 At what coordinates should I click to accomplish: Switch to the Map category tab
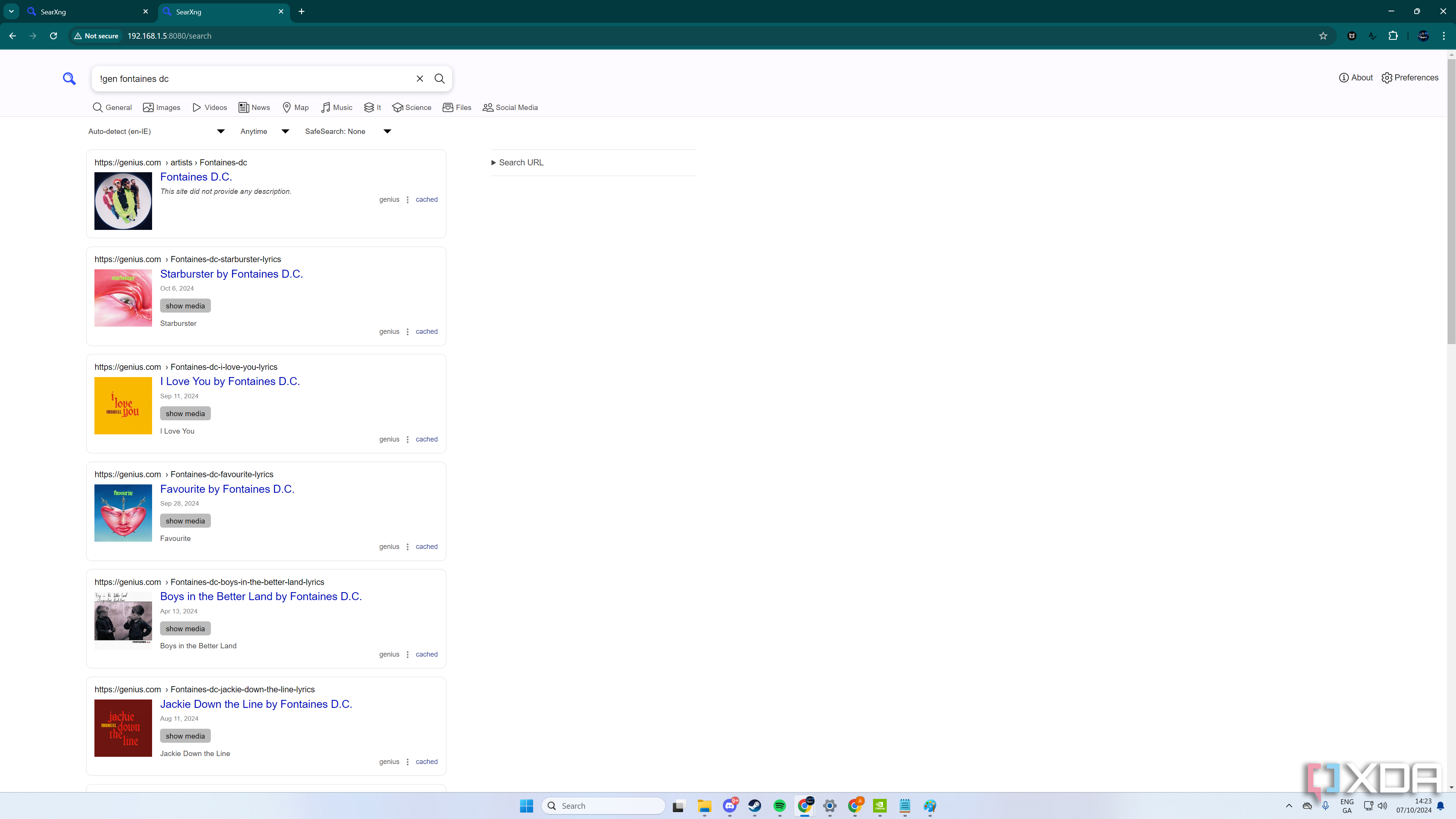295,107
